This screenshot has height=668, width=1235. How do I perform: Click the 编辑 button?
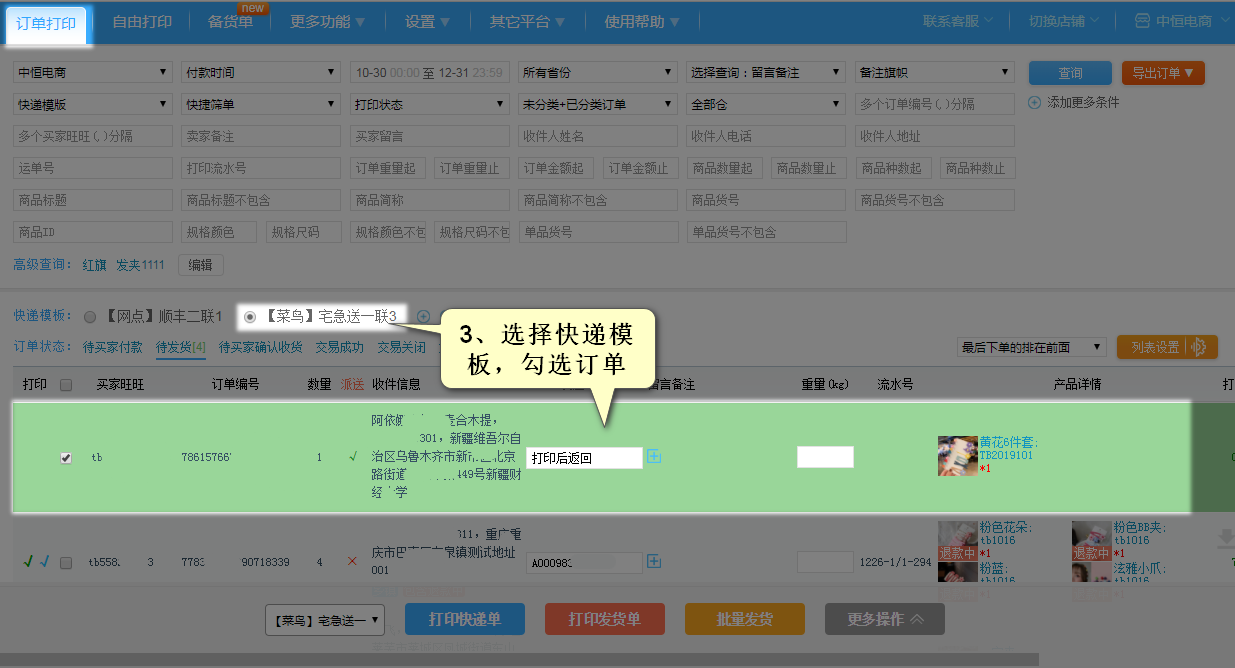(201, 265)
